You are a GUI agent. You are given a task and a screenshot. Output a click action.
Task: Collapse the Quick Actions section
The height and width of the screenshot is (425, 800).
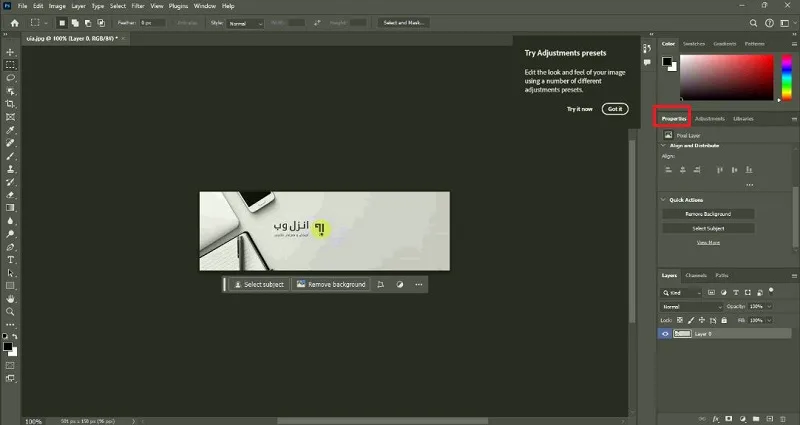coord(663,200)
